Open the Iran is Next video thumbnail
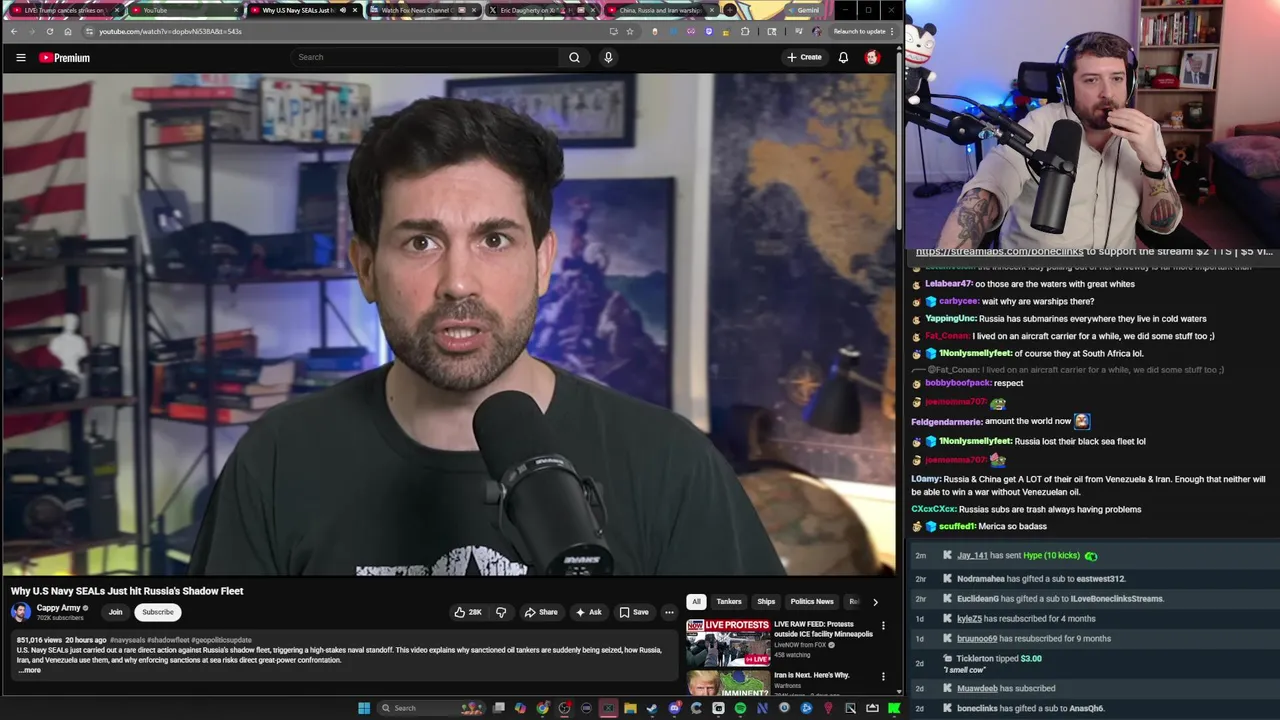 728,683
